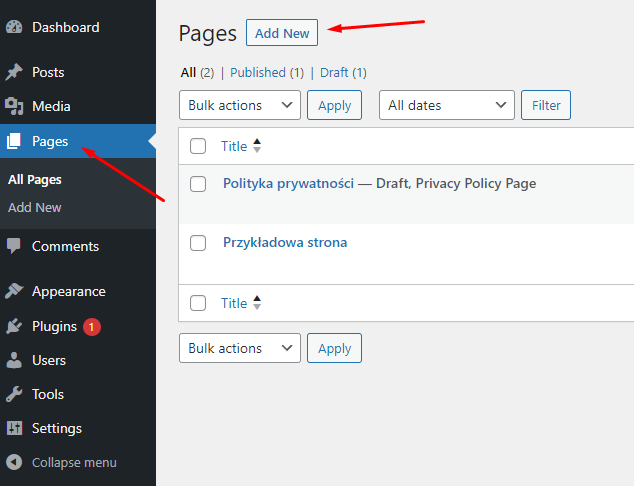Show Draft (1) pages filter
This screenshot has width=634, height=486.
pos(343,73)
